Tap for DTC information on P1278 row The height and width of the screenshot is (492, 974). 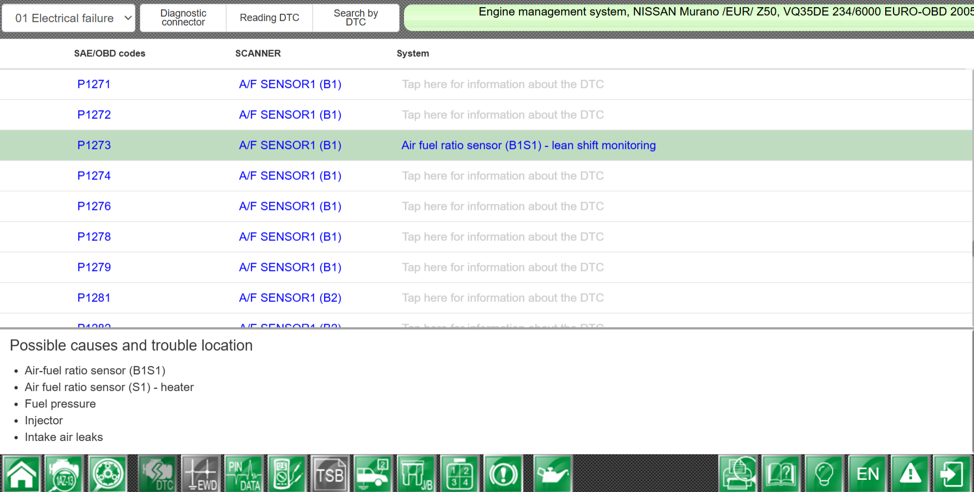click(503, 236)
